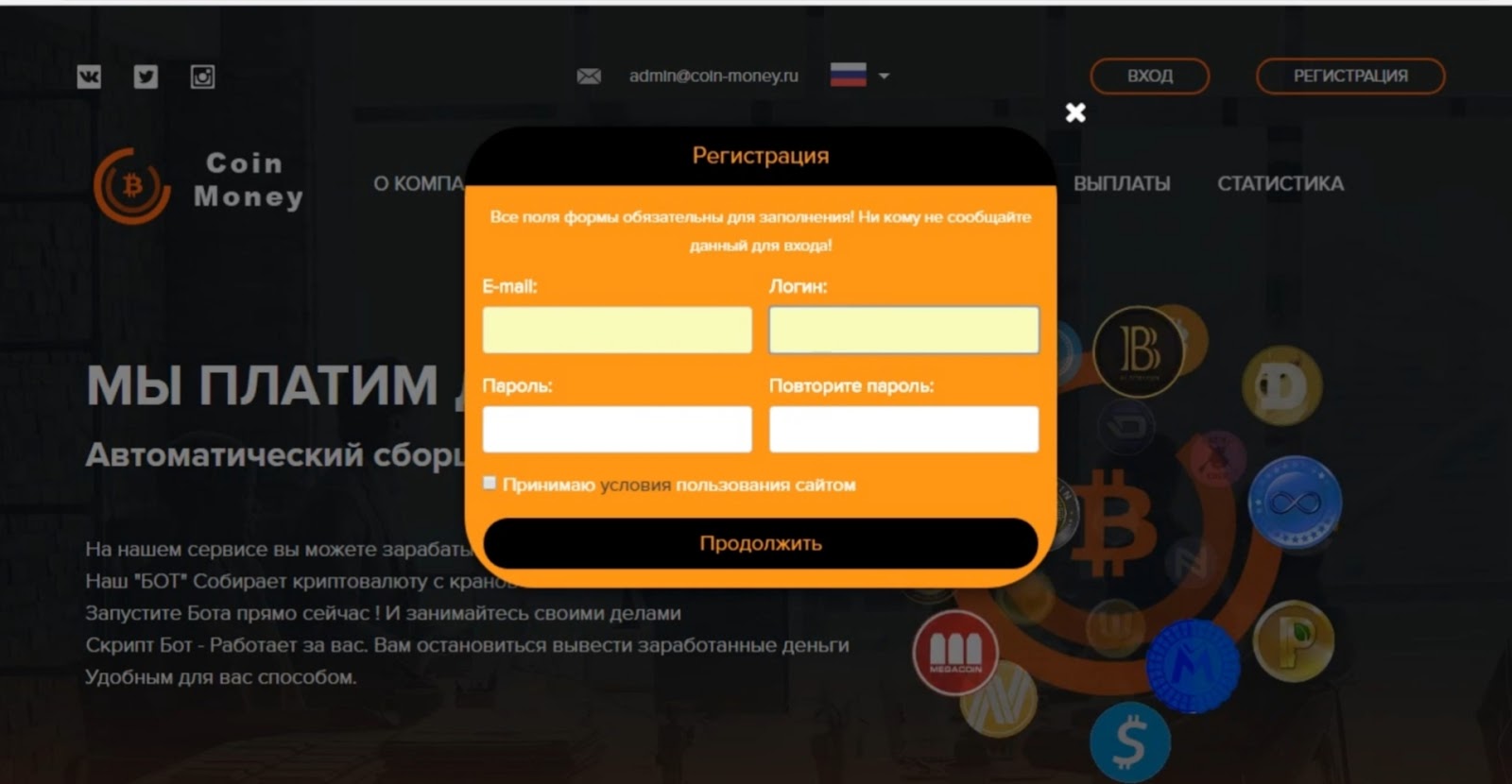Open the 'условия' terms link
This screenshot has width=1512, height=784.
coord(635,485)
